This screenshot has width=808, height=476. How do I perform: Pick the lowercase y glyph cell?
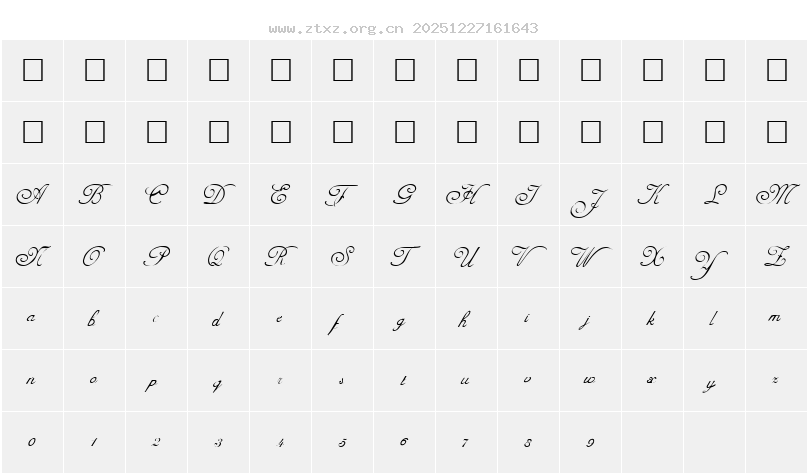point(714,382)
